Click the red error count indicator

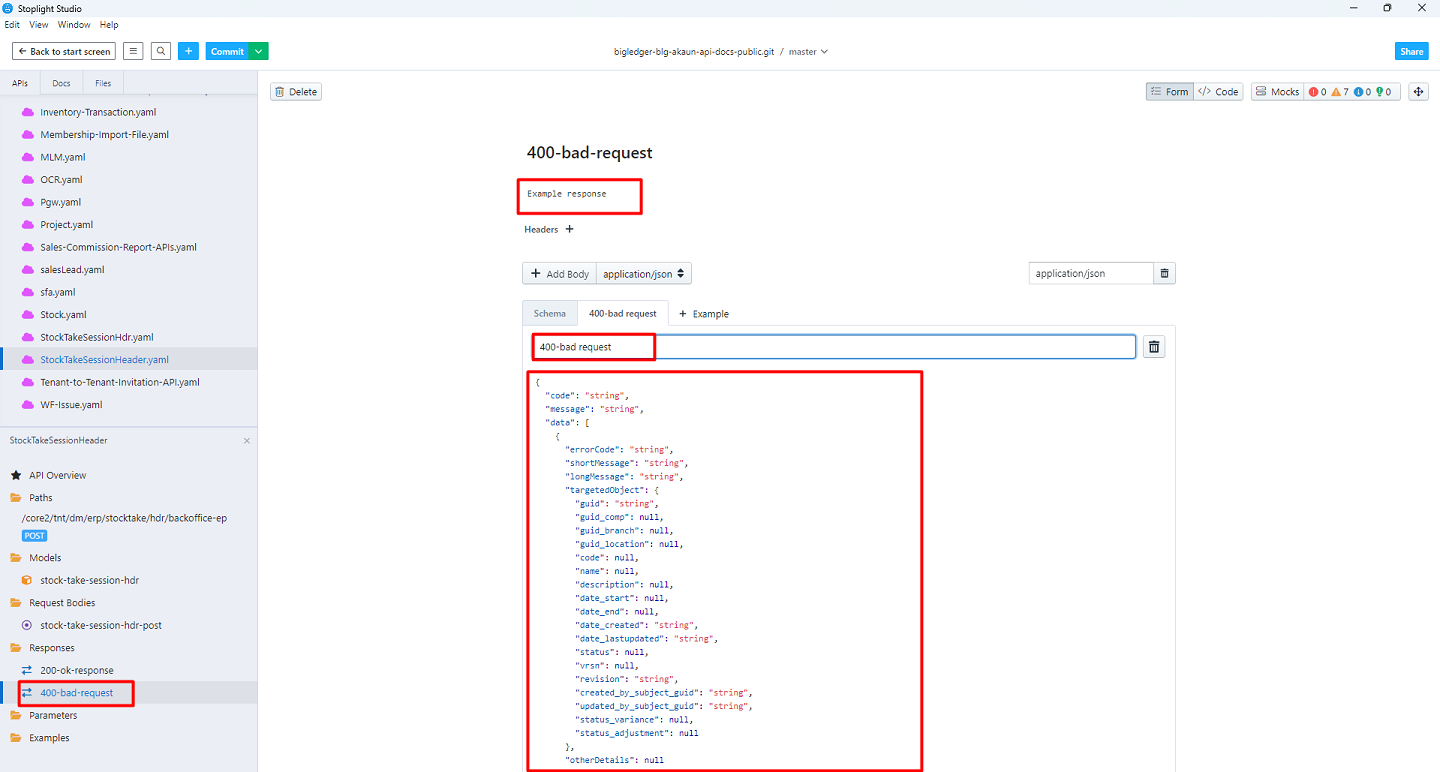(1318, 92)
